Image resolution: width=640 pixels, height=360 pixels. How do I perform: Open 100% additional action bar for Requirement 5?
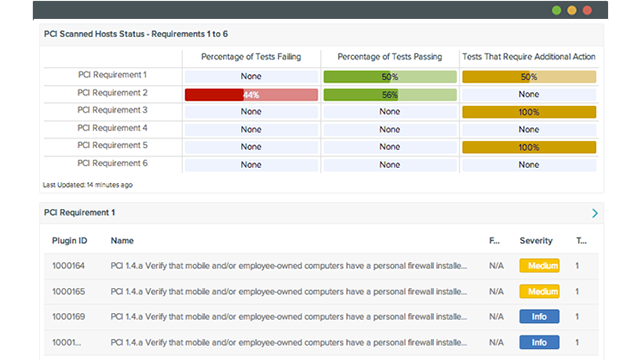pyautogui.click(x=529, y=147)
